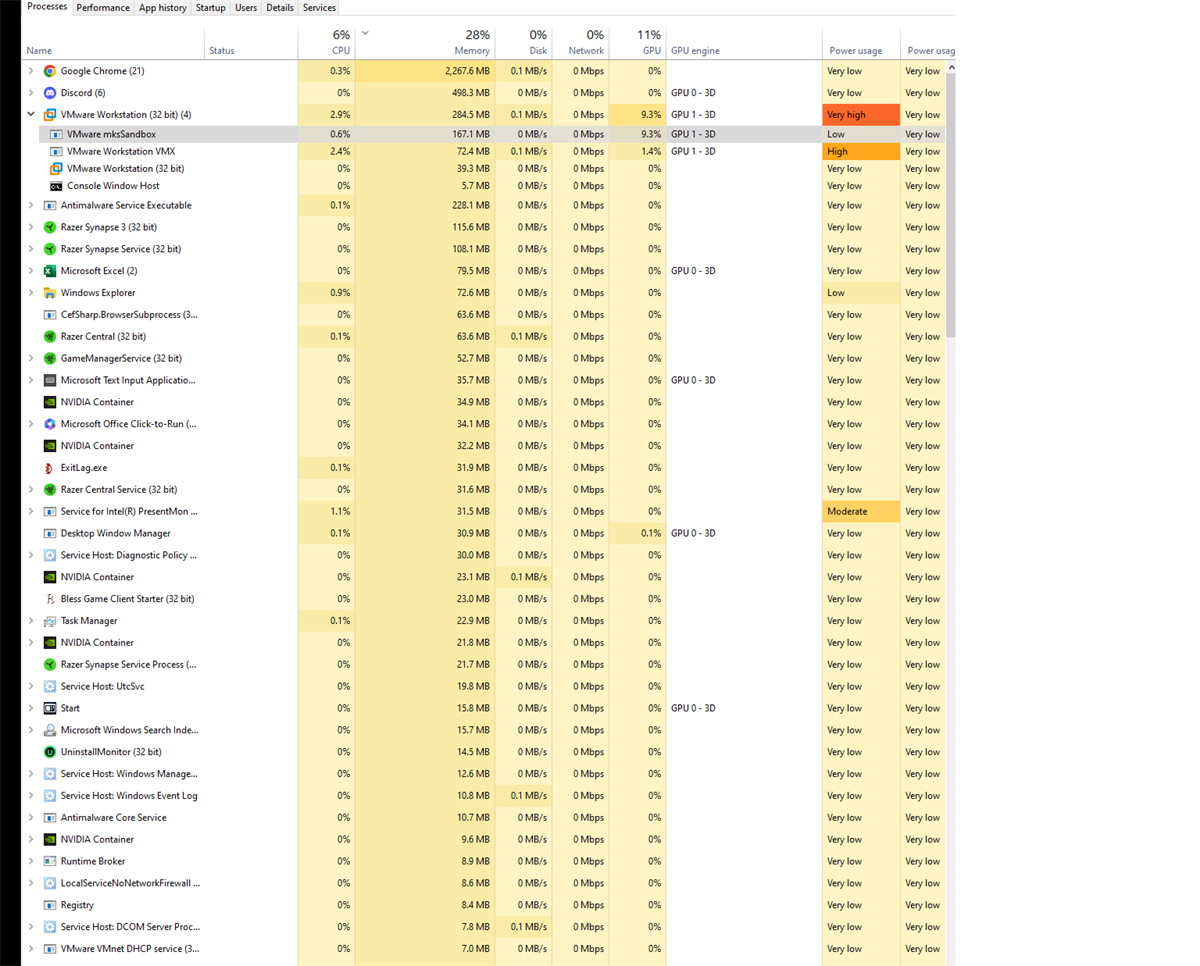Expand the Service for Intel(R) PresentMon row

31,512
